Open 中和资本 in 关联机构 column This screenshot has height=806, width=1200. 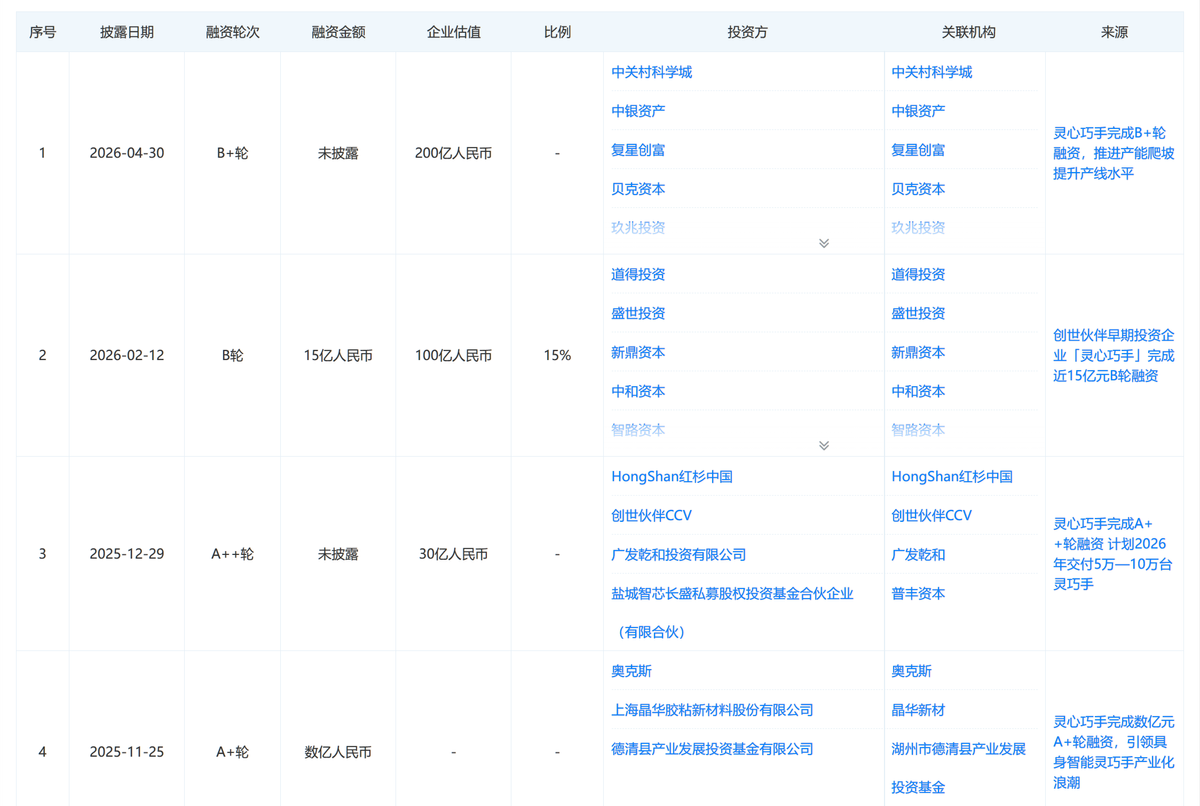point(918,391)
